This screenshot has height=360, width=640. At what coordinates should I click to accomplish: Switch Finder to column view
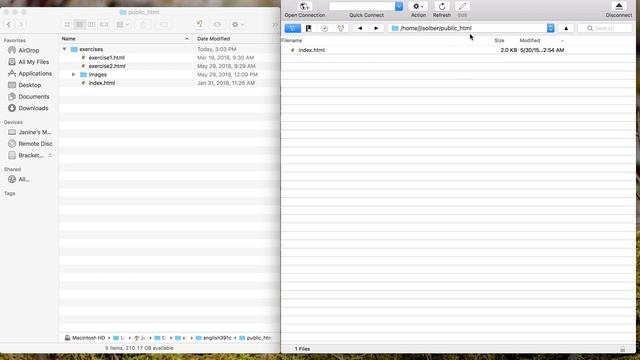tap(92, 24)
